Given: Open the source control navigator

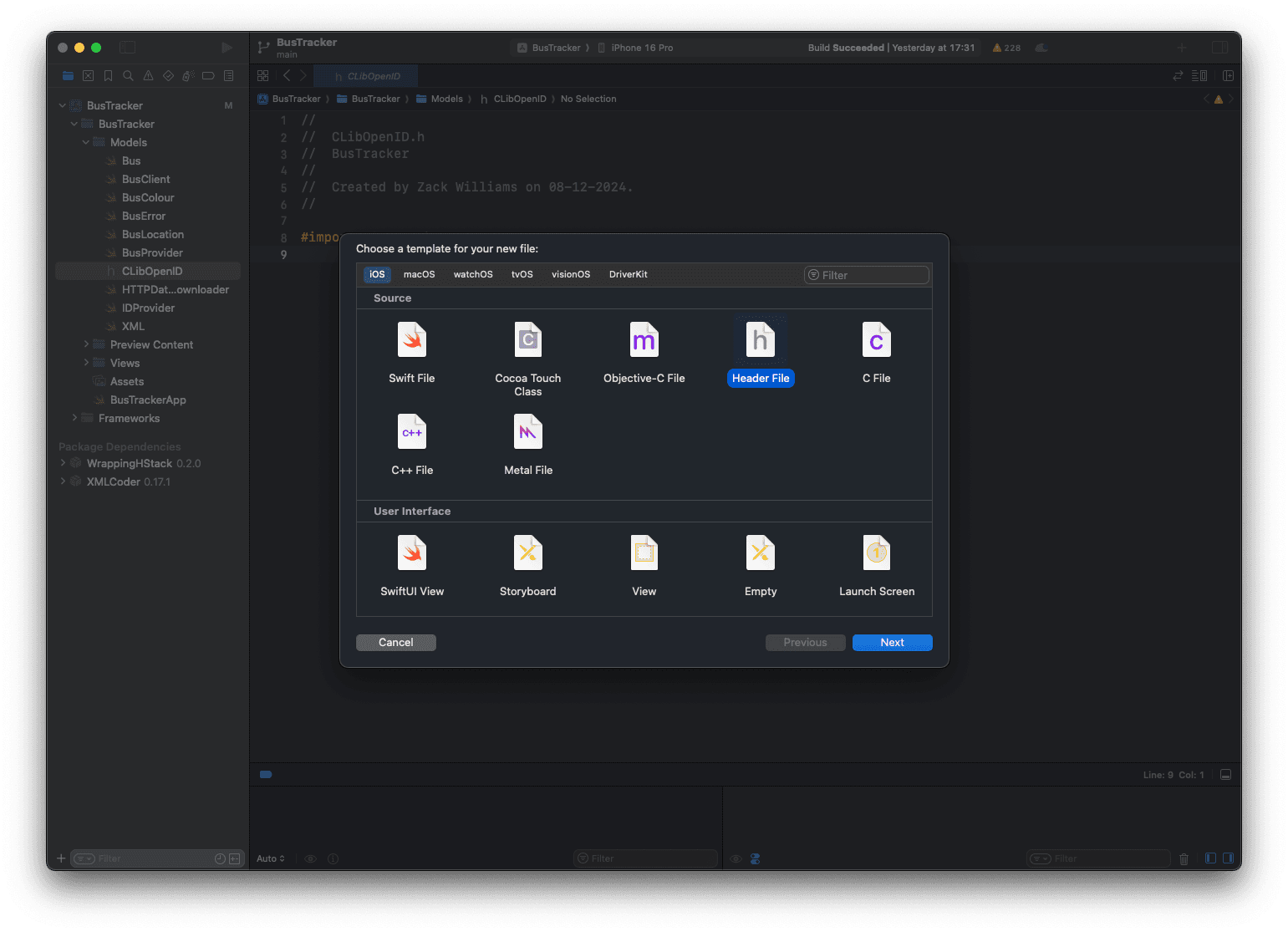Looking at the screenshot, I should tap(88, 76).
